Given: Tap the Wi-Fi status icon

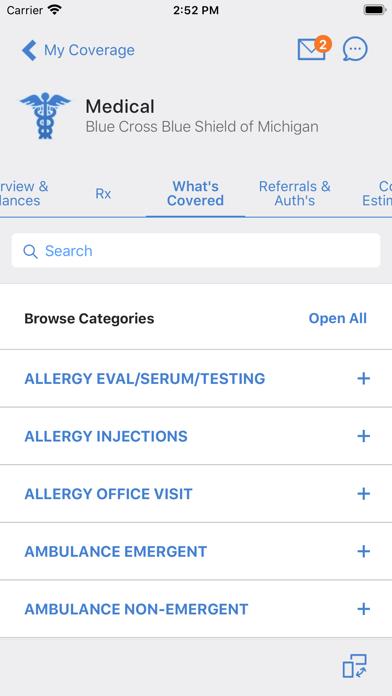Looking at the screenshot, I should point(55,10).
